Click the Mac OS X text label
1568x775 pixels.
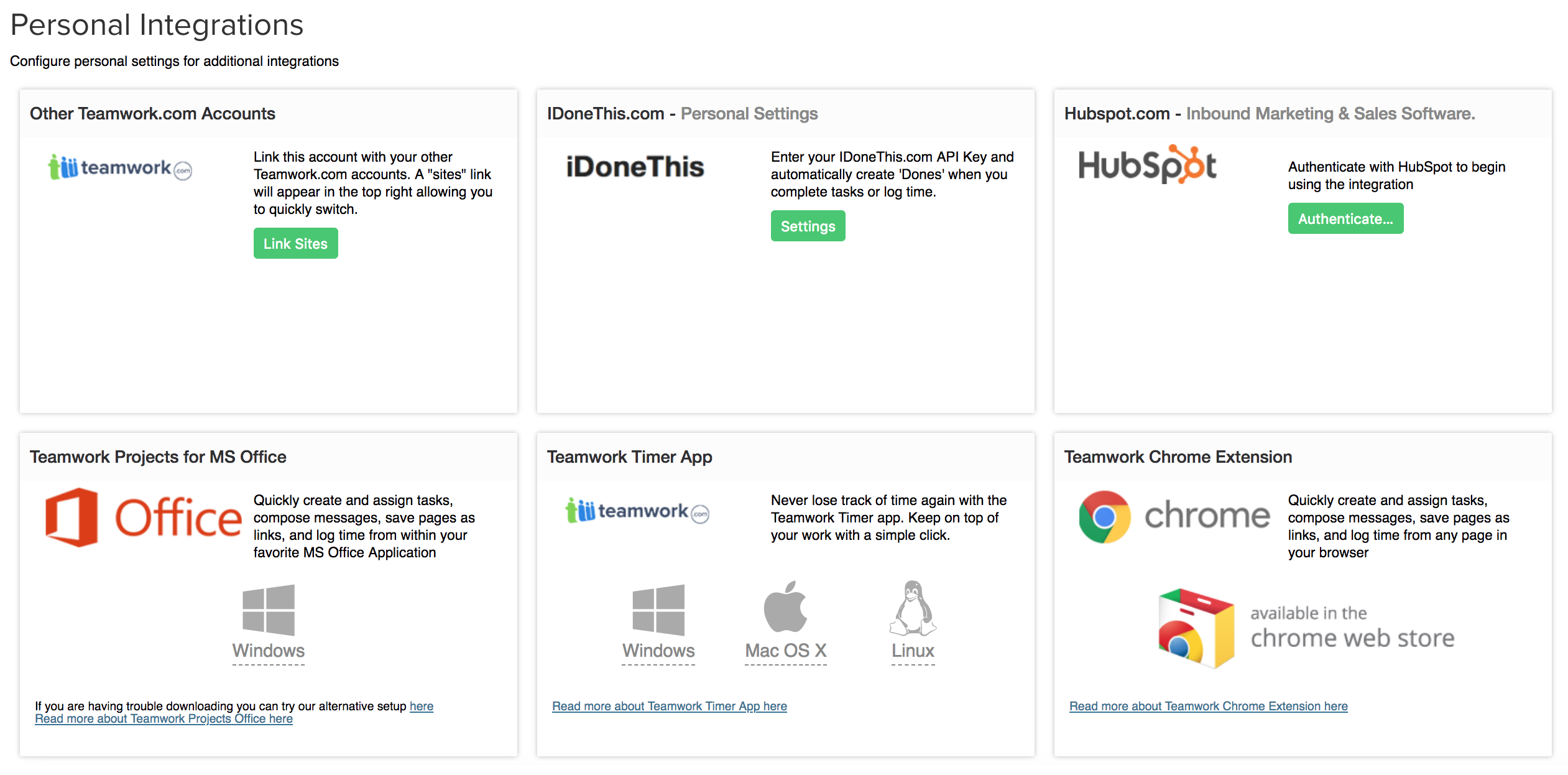(785, 651)
